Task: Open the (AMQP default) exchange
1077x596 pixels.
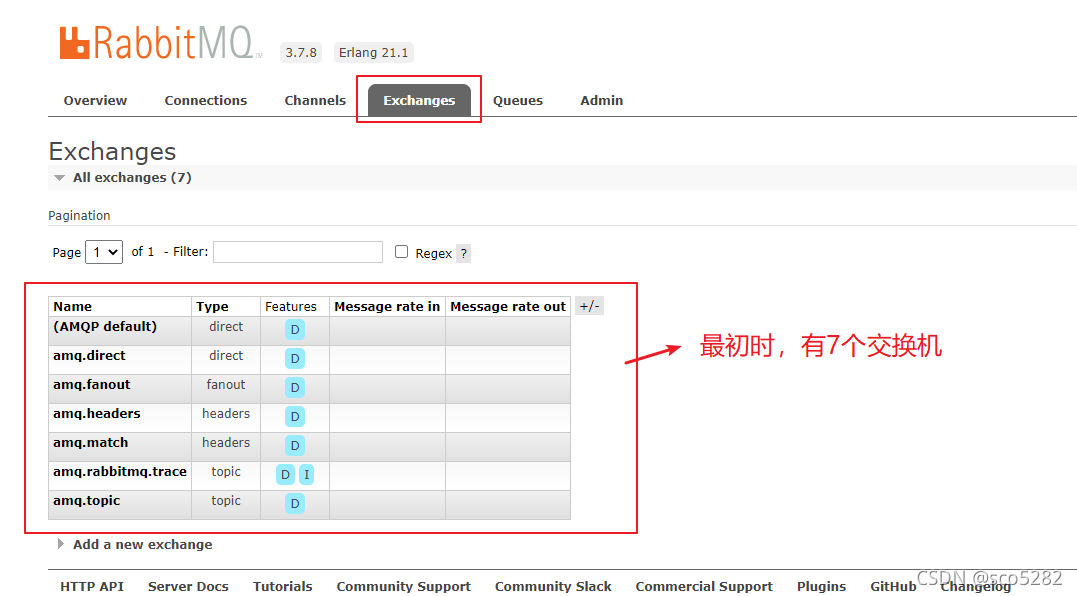Action: coord(105,327)
